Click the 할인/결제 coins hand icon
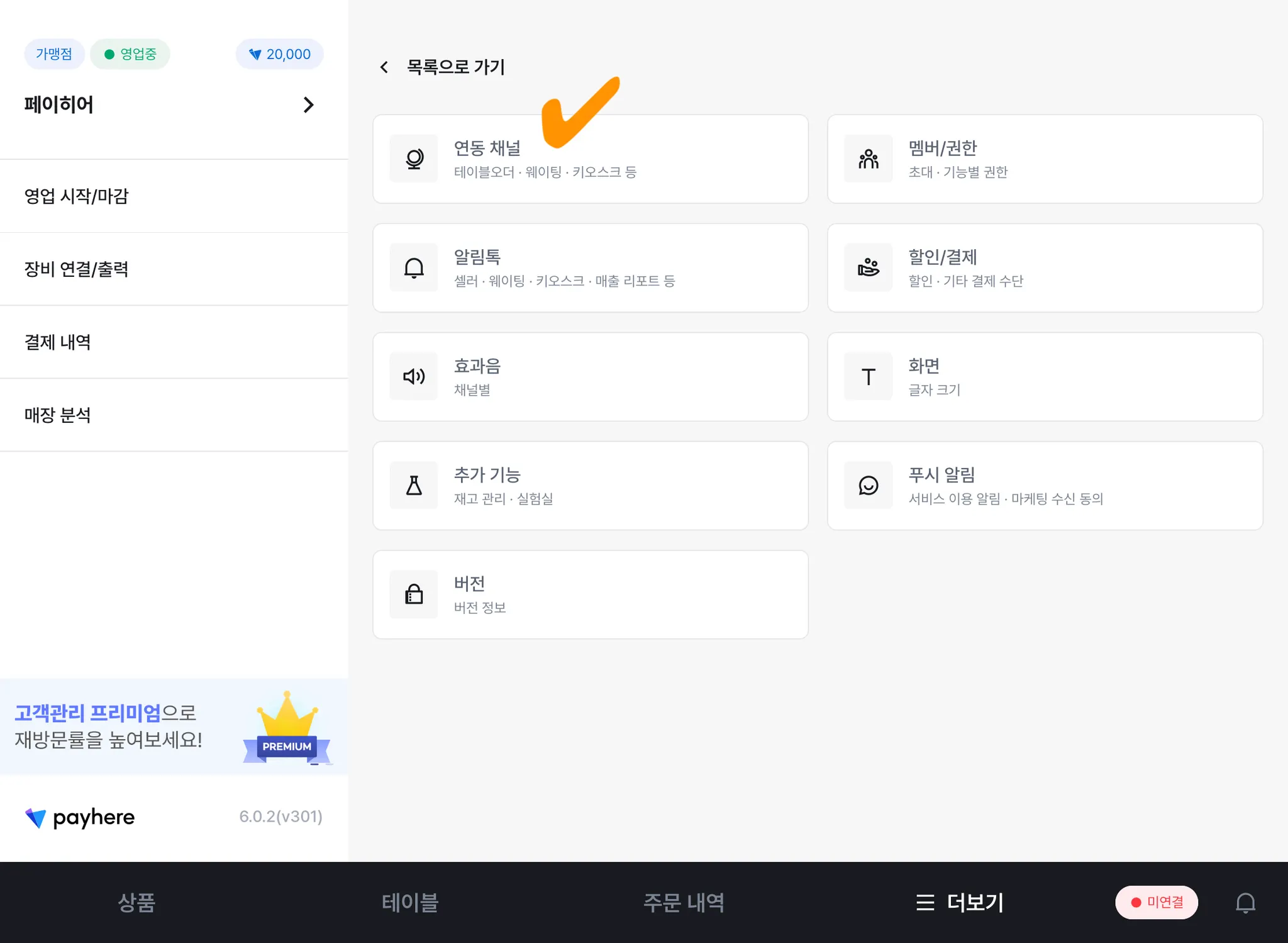Screen dimensions: 1288x943 [x=868, y=267]
